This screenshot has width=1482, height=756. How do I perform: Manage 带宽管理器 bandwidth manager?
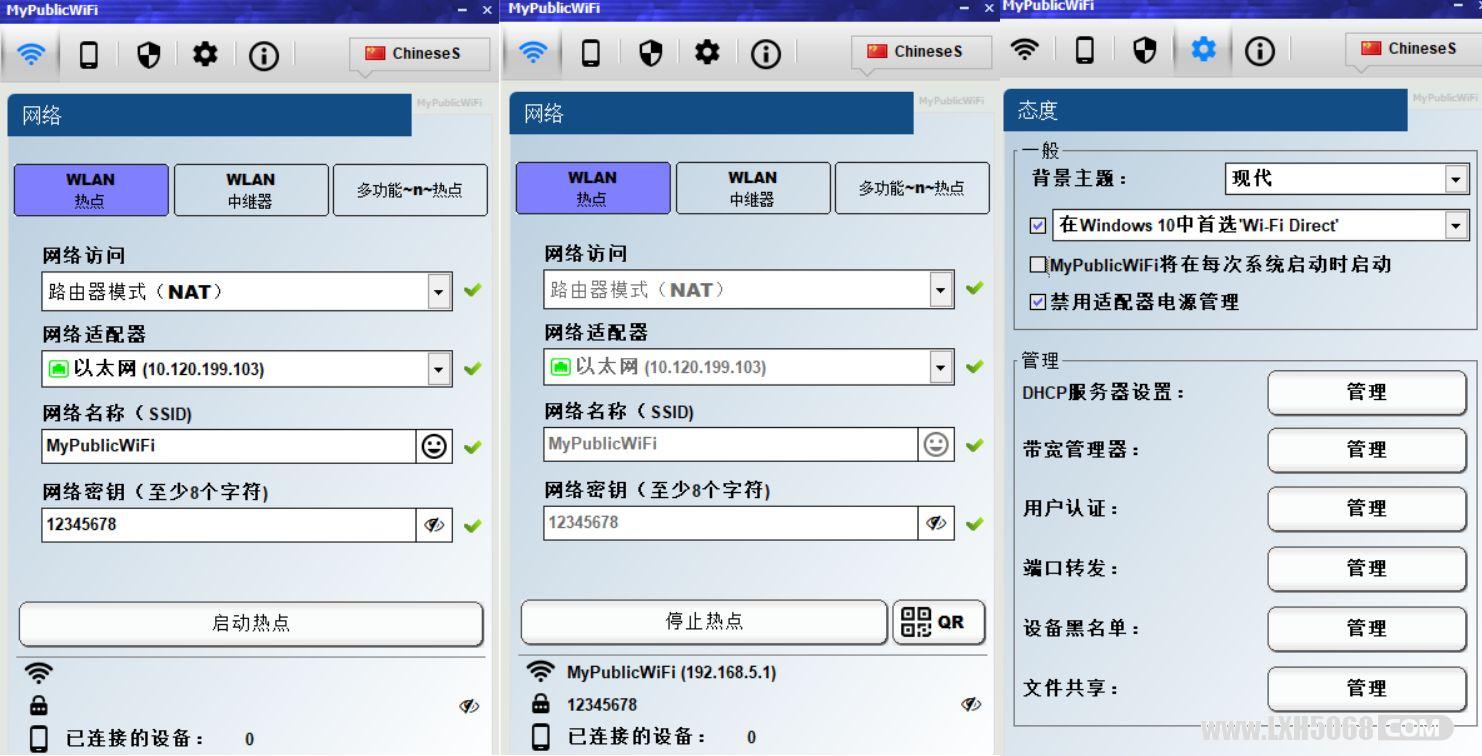pyautogui.click(x=1366, y=451)
